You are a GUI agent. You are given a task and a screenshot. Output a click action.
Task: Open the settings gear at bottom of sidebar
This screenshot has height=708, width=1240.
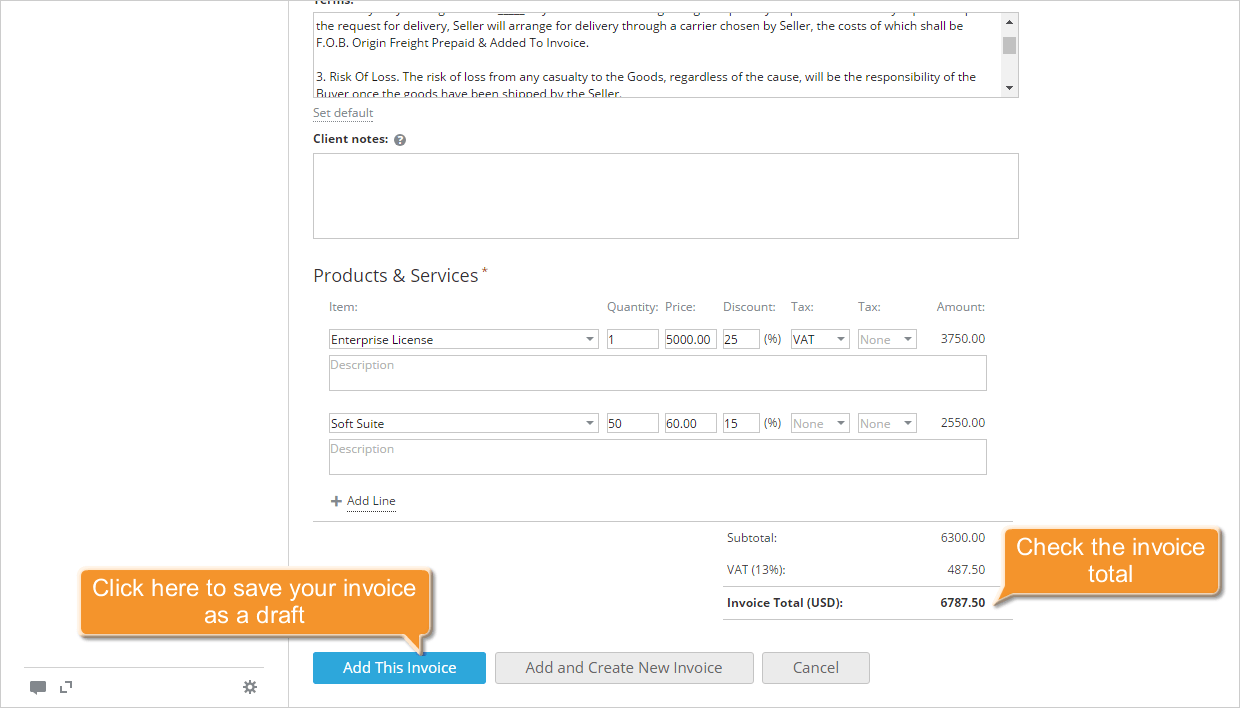point(250,687)
